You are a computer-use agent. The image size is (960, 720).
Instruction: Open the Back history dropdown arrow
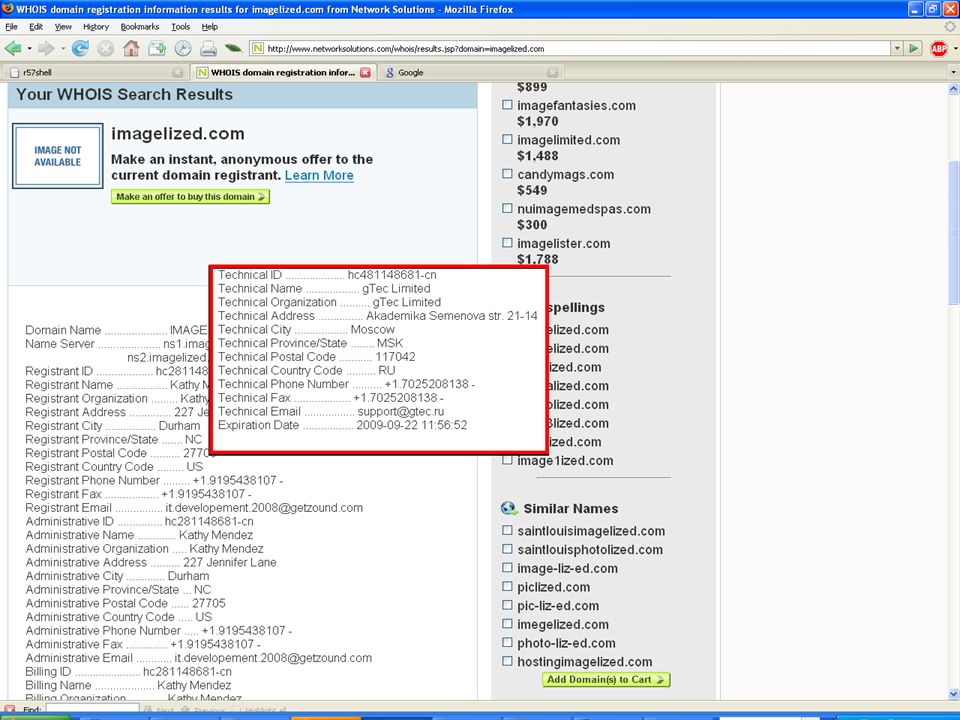[29, 48]
